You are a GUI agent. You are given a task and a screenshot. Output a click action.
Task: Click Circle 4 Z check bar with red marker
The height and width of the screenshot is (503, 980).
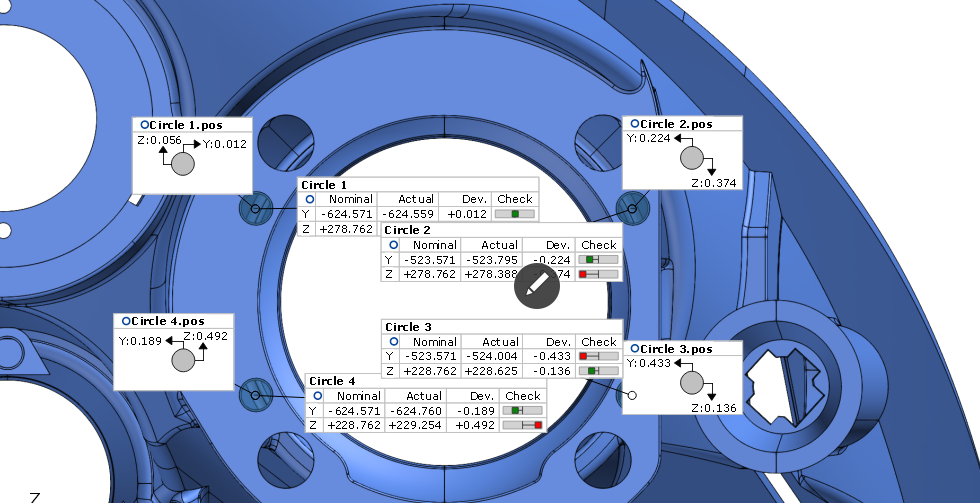[522, 425]
